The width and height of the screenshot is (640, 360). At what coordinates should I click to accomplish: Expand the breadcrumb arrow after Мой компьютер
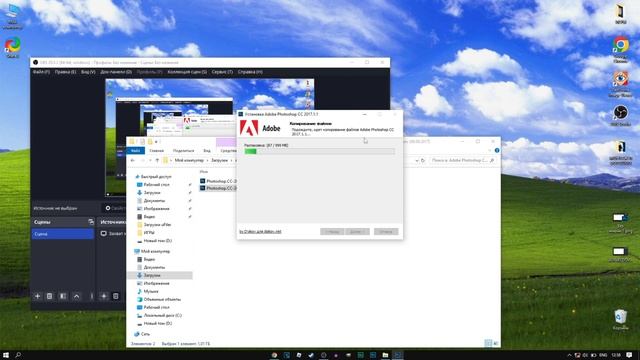(x=208, y=160)
